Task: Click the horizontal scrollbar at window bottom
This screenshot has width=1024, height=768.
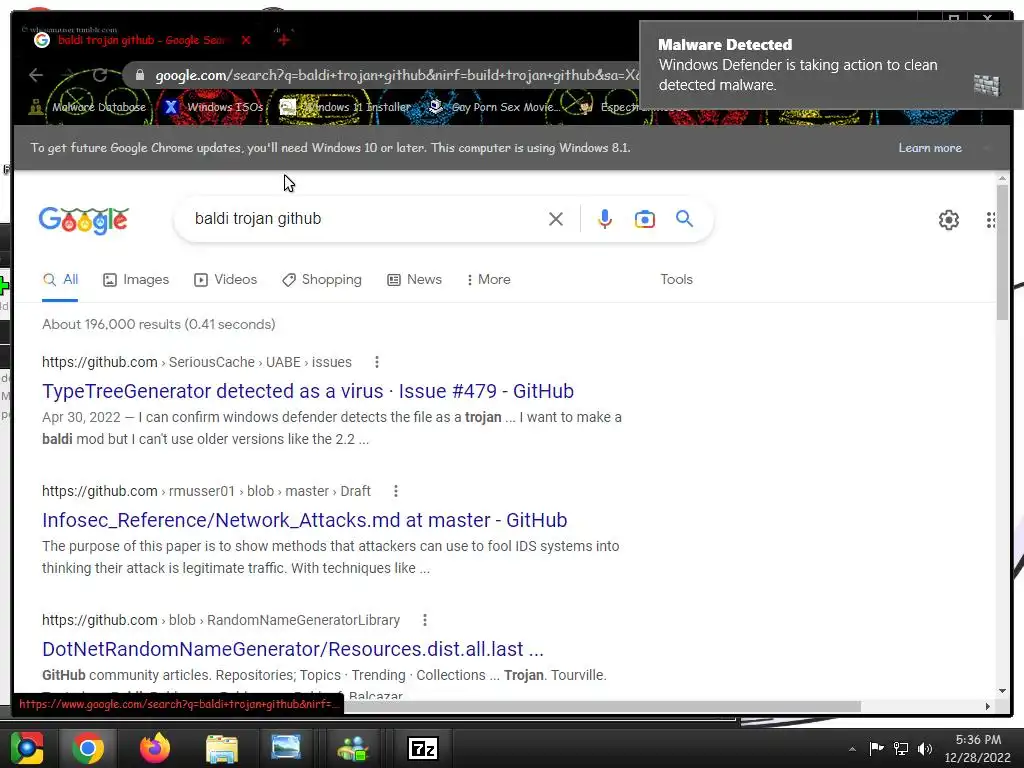Action: [601, 707]
